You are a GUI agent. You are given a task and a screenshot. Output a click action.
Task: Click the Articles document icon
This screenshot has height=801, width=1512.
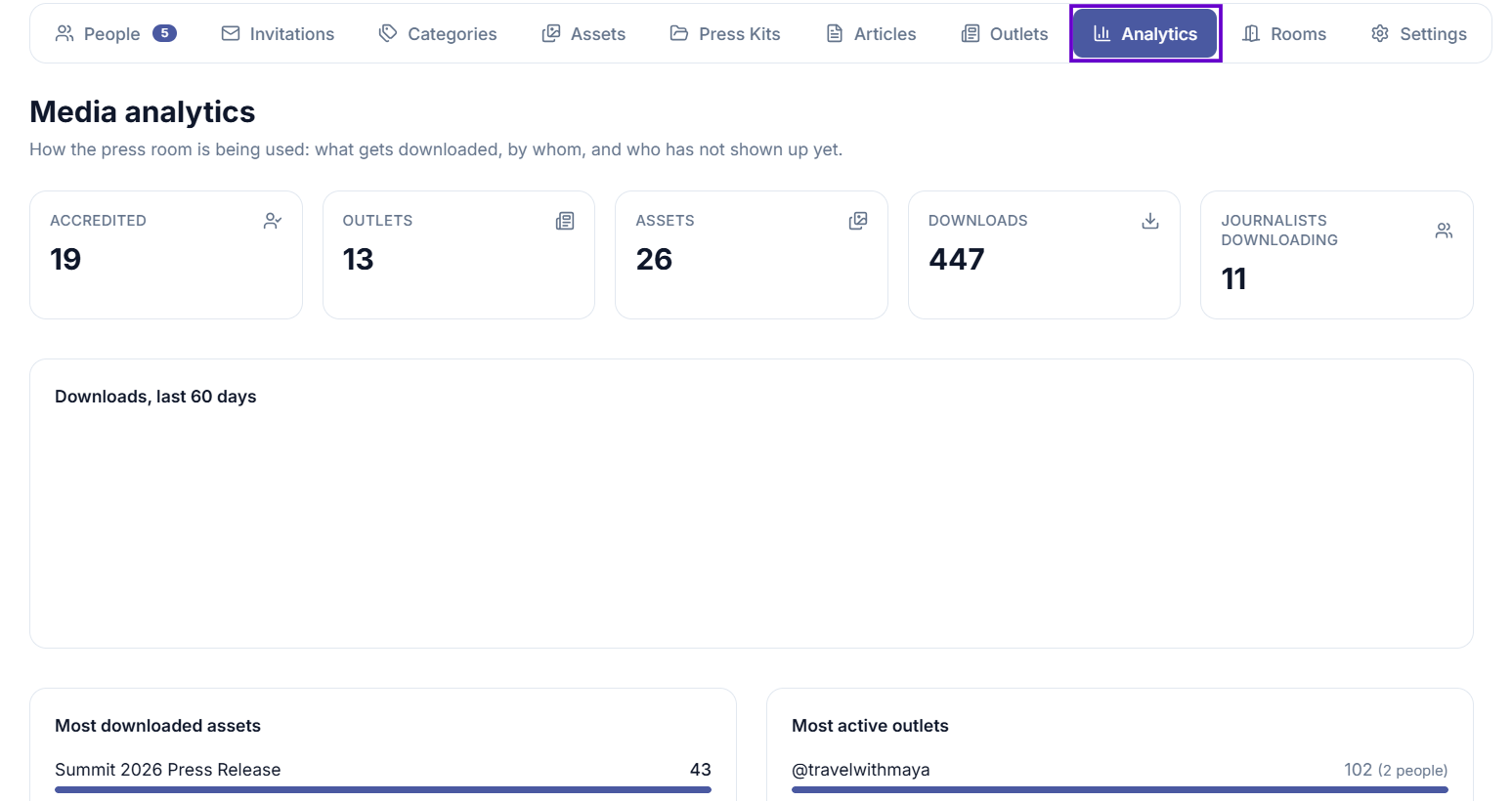pyautogui.click(x=835, y=33)
